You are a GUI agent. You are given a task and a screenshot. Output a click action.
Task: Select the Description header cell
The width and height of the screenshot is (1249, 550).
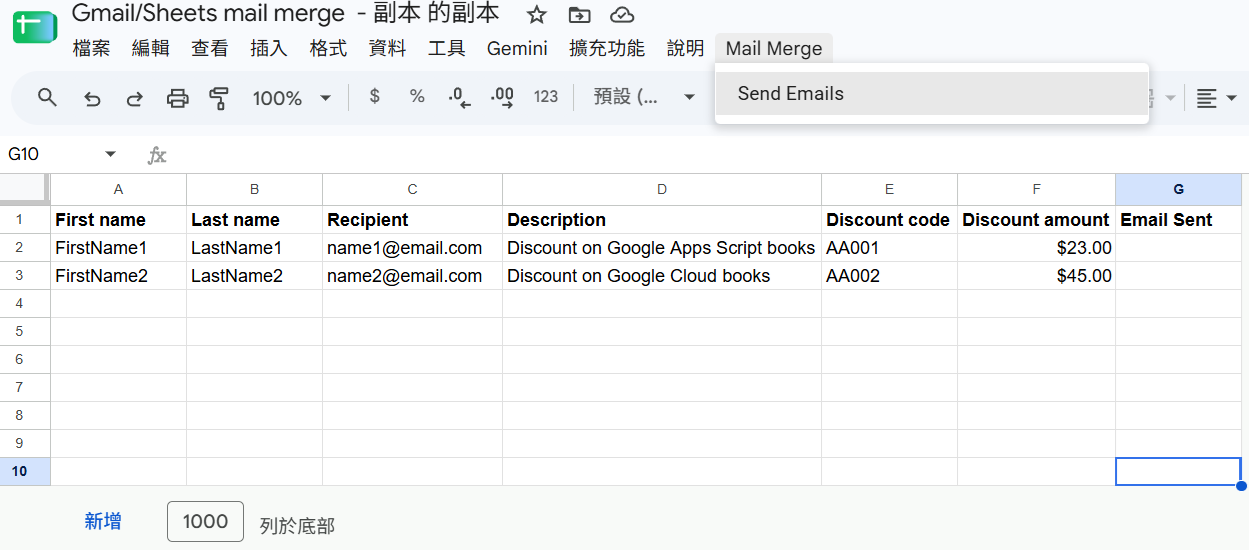coord(662,220)
